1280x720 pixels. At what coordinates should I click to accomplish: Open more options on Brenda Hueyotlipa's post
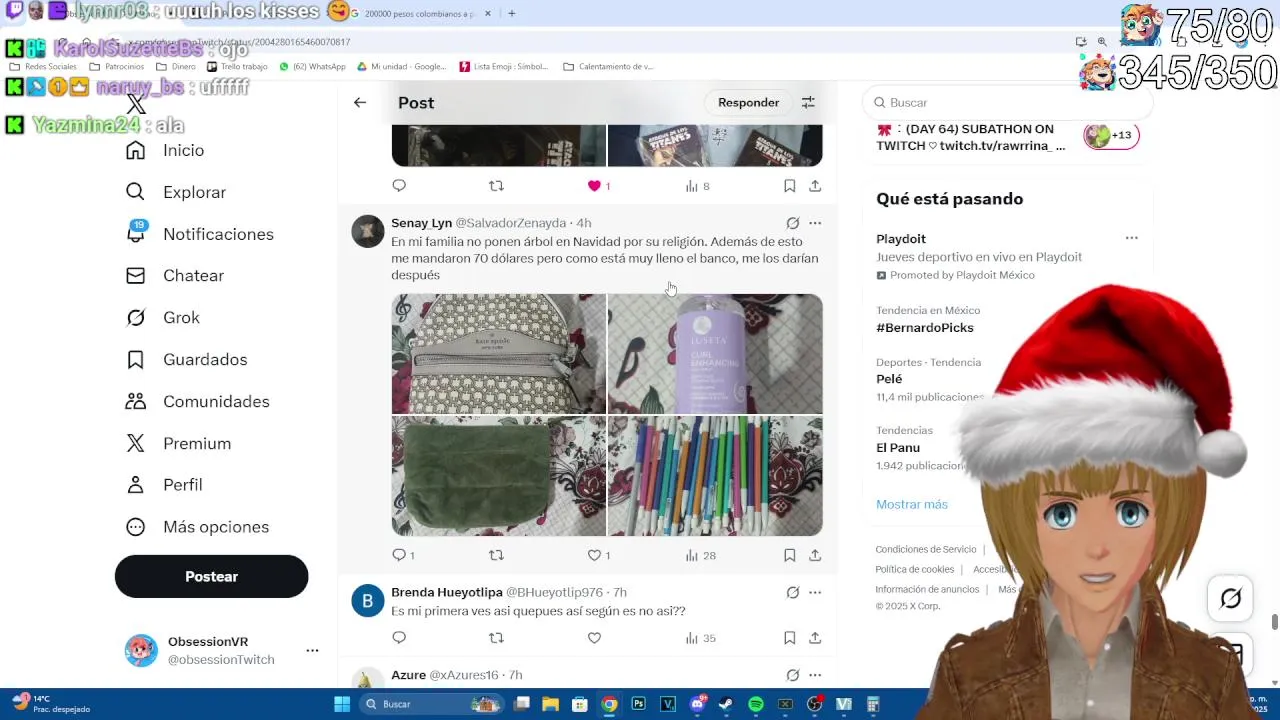coord(815,592)
